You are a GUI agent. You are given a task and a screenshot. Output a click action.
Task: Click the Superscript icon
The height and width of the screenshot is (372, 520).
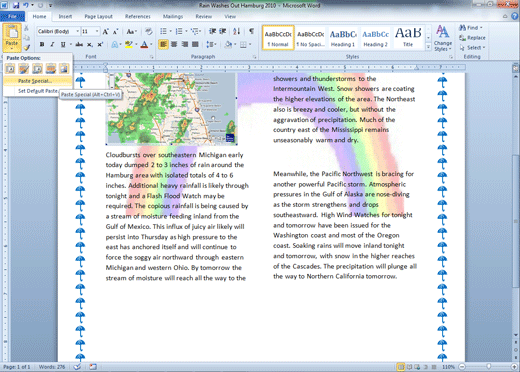pos(100,44)
